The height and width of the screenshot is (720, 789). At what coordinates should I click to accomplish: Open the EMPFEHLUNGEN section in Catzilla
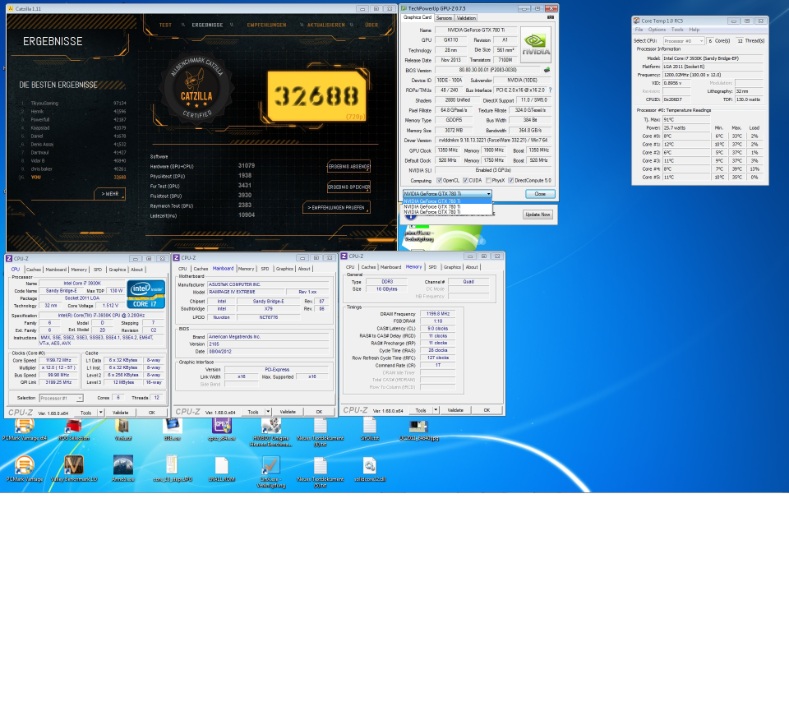[266, 25]
